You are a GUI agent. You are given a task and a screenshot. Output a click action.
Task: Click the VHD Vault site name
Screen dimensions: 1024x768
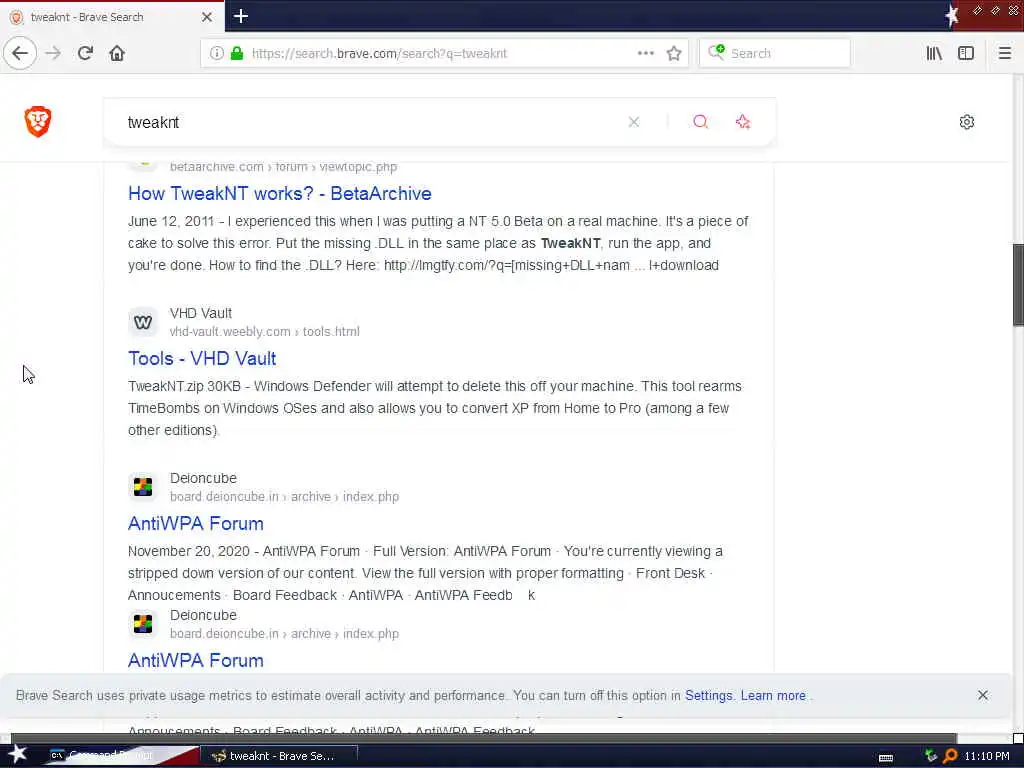tap(200, 313)
